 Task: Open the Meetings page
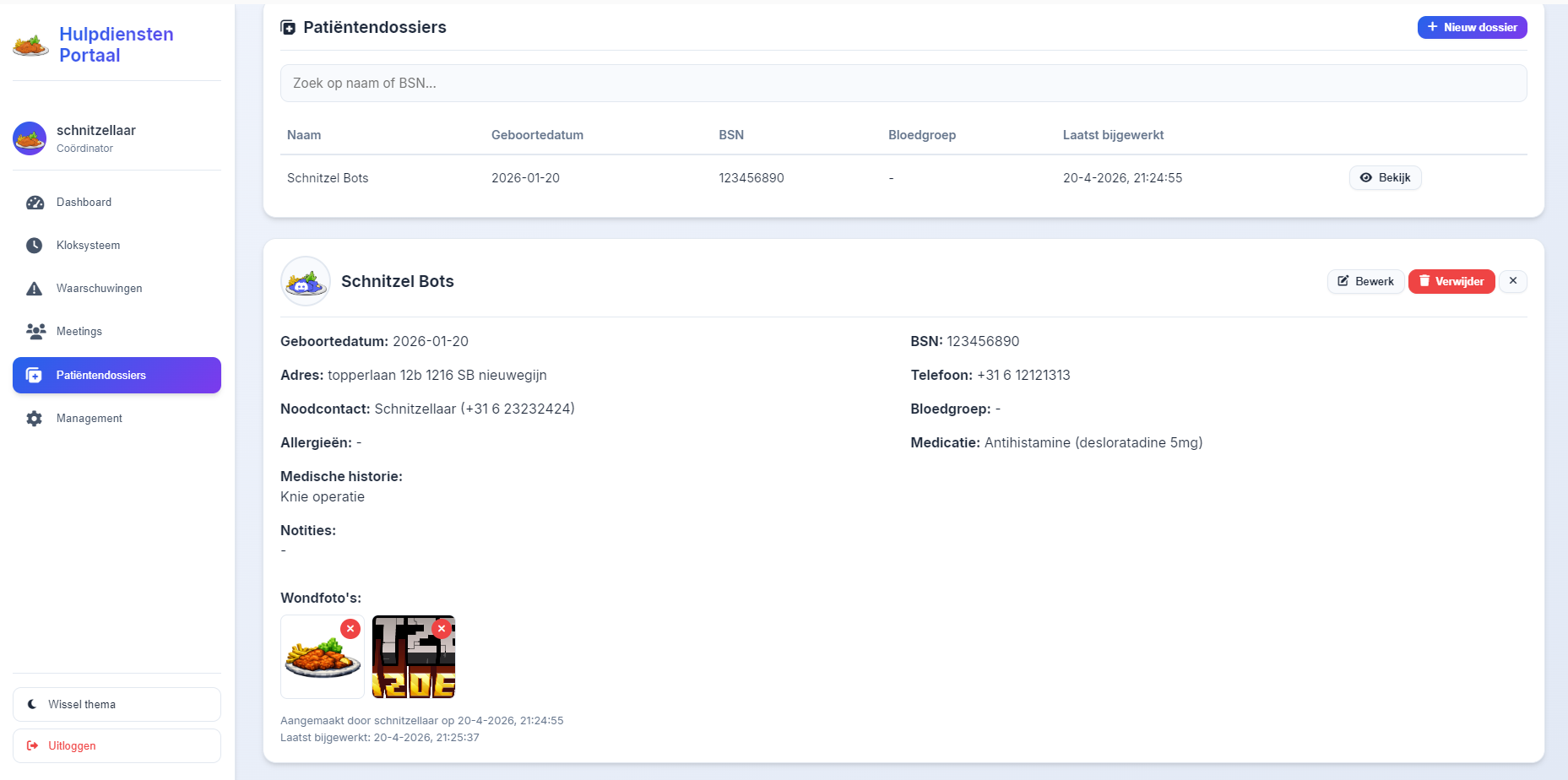79,332
